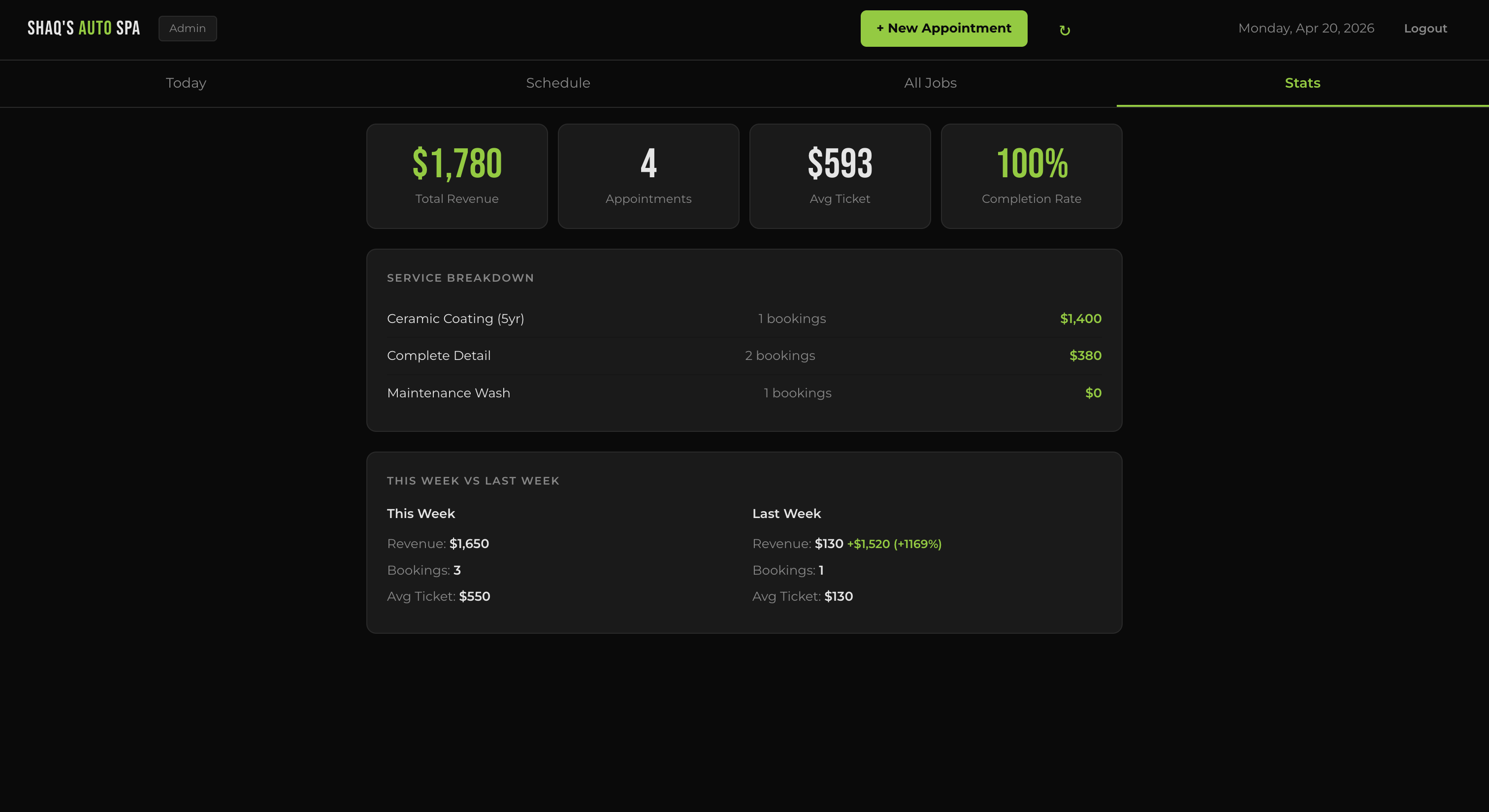Viewport: 1489px width, 812px height.
Task: Click the Complete Detail service name
Action: coord(439,356)
